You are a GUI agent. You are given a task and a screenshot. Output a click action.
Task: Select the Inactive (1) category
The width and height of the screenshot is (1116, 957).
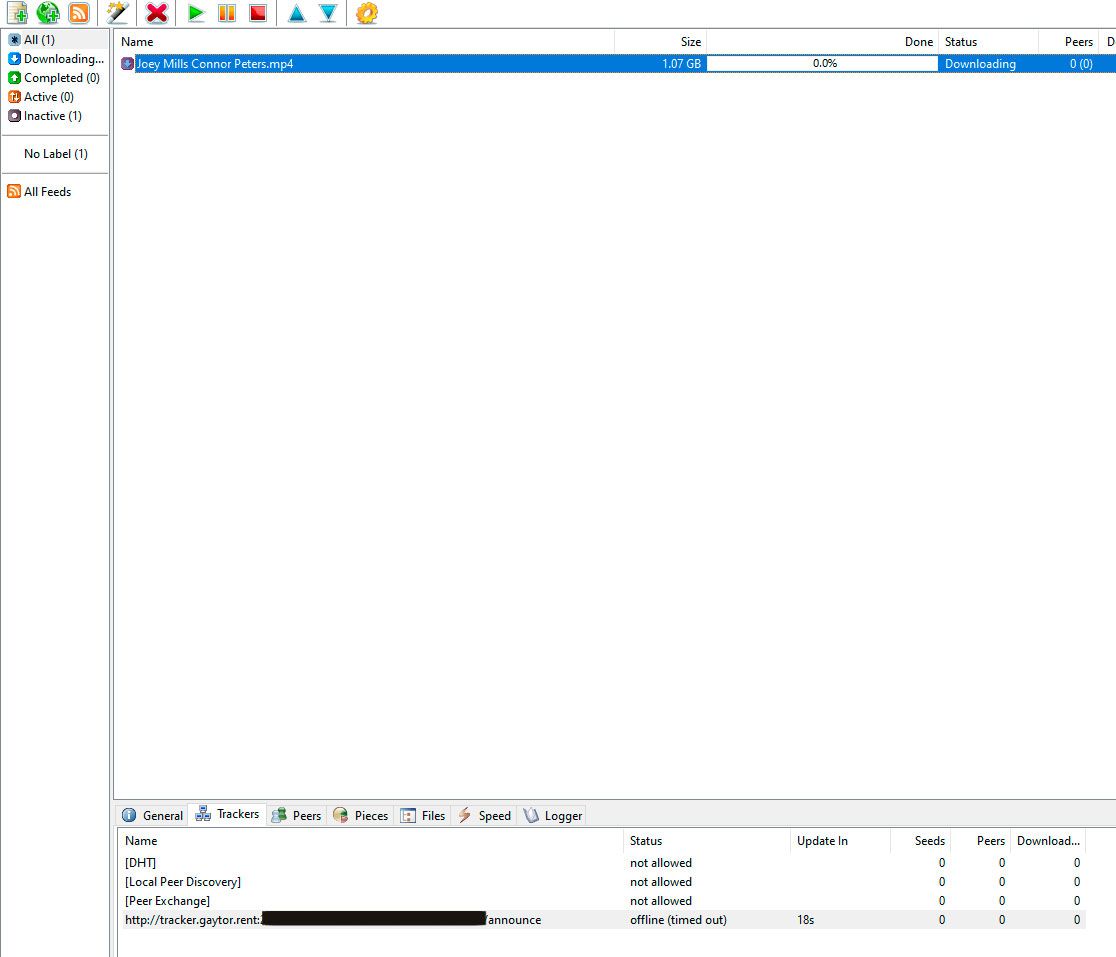(56, 116)
